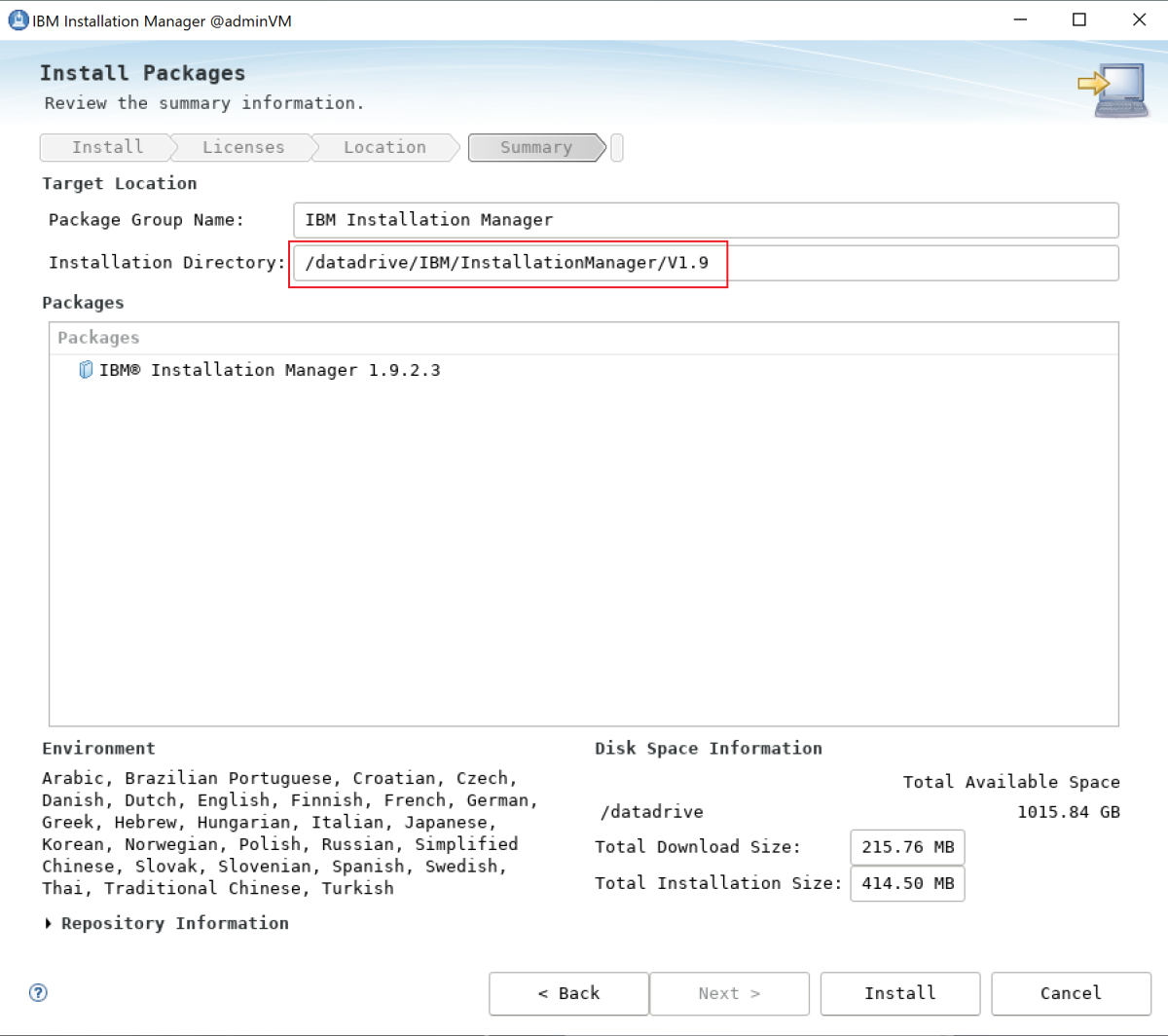Go back using the Back button

coord(567,993)
